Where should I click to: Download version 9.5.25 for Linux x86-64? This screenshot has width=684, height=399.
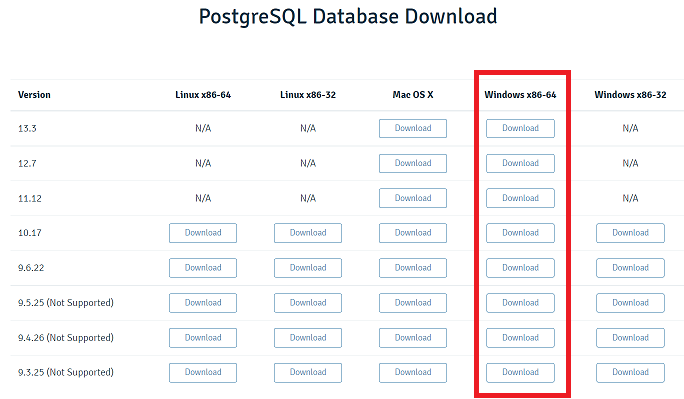coord(203,303)
